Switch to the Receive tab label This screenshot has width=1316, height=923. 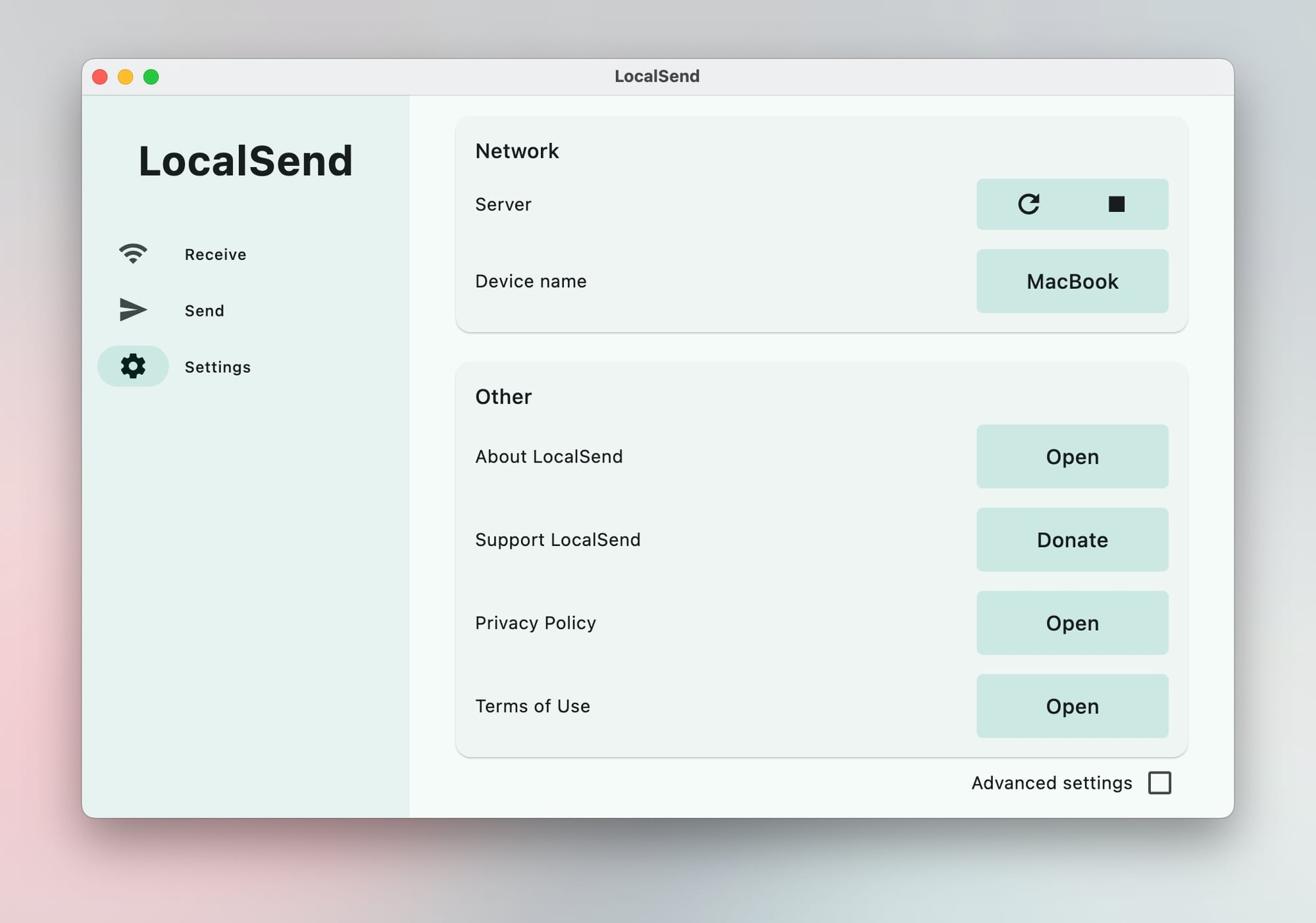(x=215, y=255)
